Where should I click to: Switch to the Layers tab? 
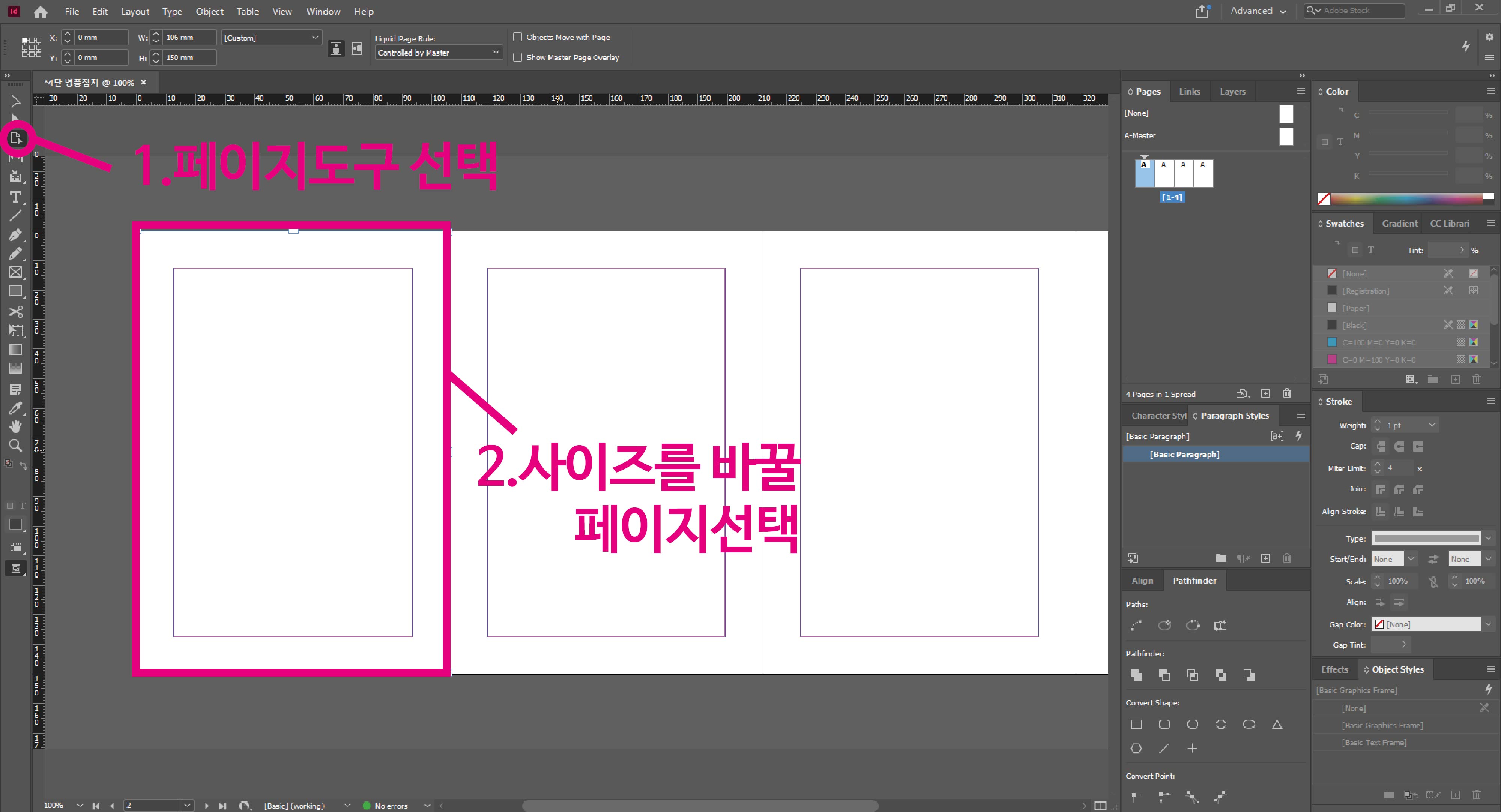(x=1232, y=92)
